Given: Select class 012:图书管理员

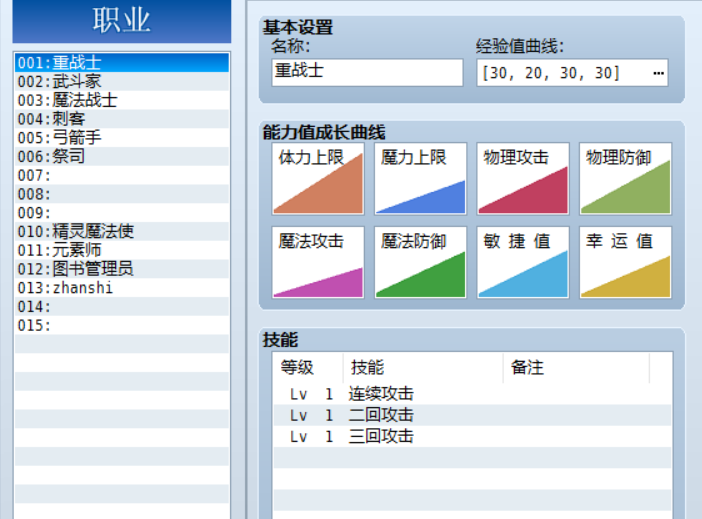Looking at the screenshot, I should coord(122,269).
